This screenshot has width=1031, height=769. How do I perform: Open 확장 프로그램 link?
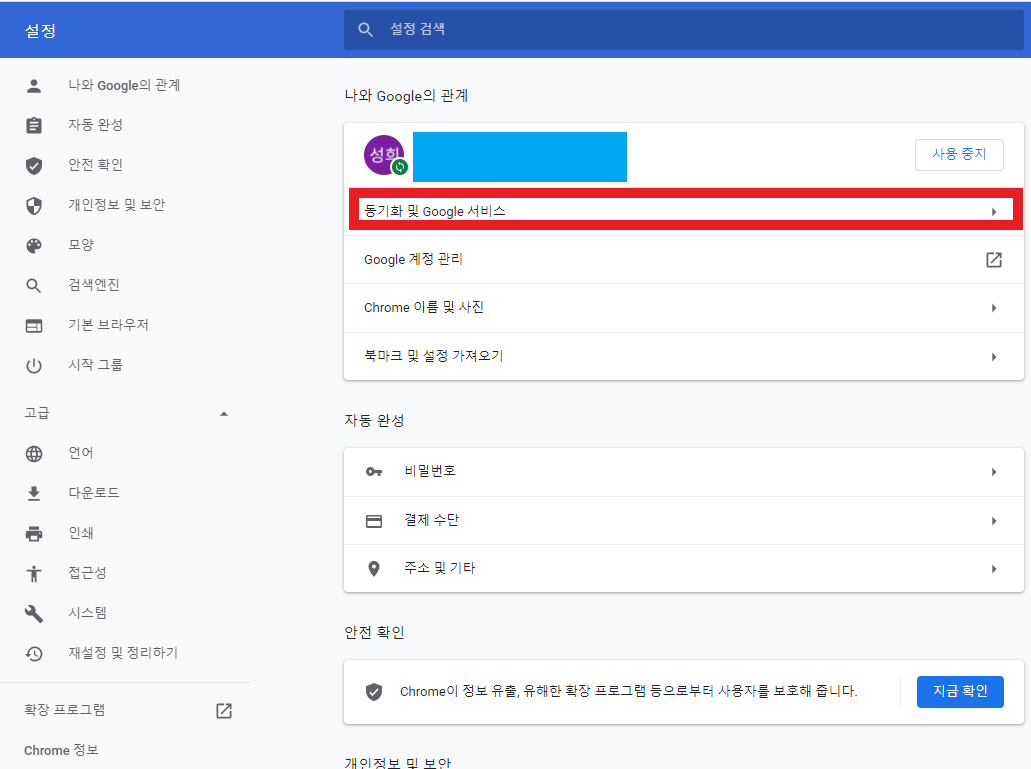pyautogui.click(x=64, y=710)
